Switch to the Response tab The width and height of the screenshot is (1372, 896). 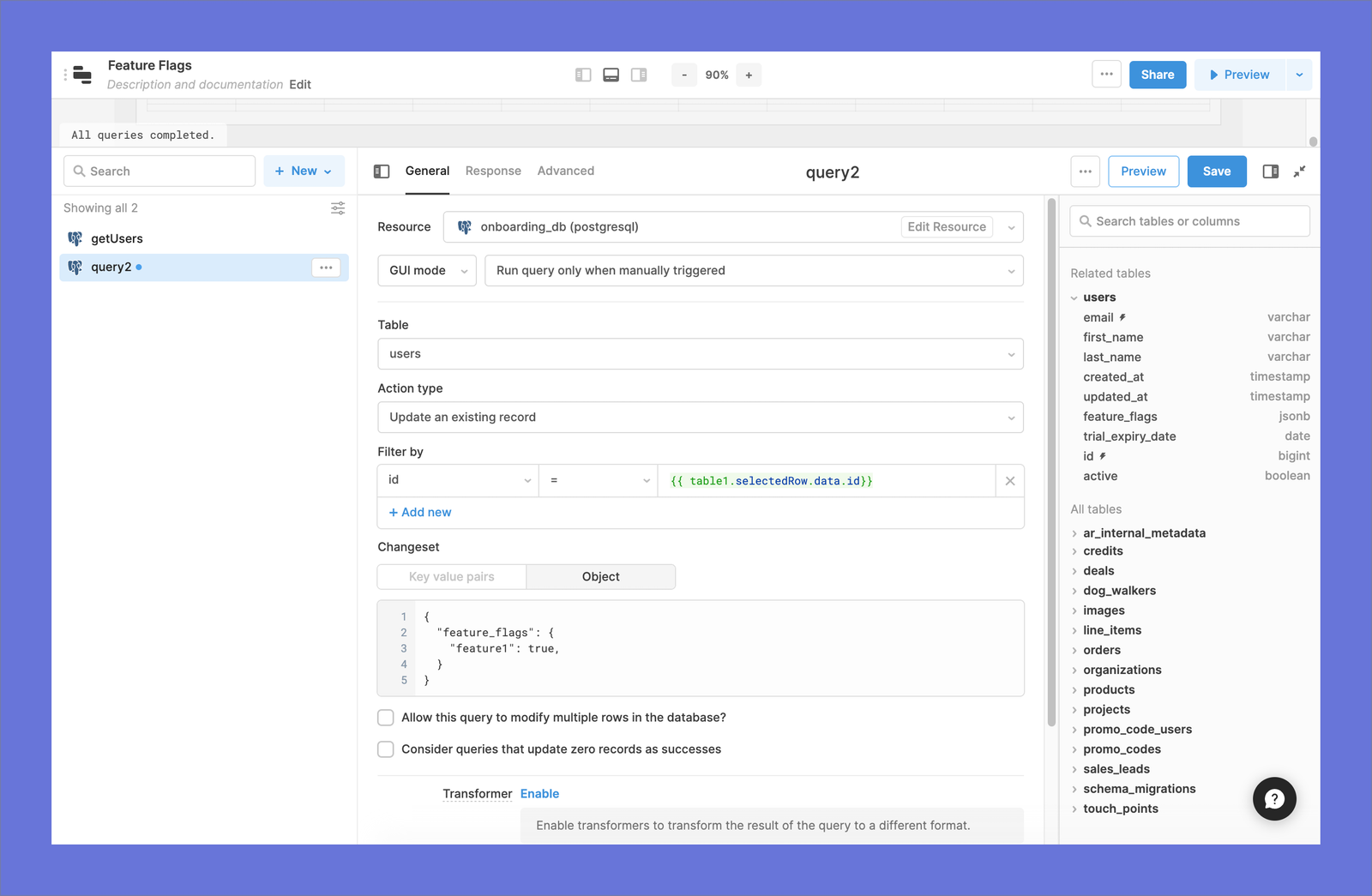point(493,171)
